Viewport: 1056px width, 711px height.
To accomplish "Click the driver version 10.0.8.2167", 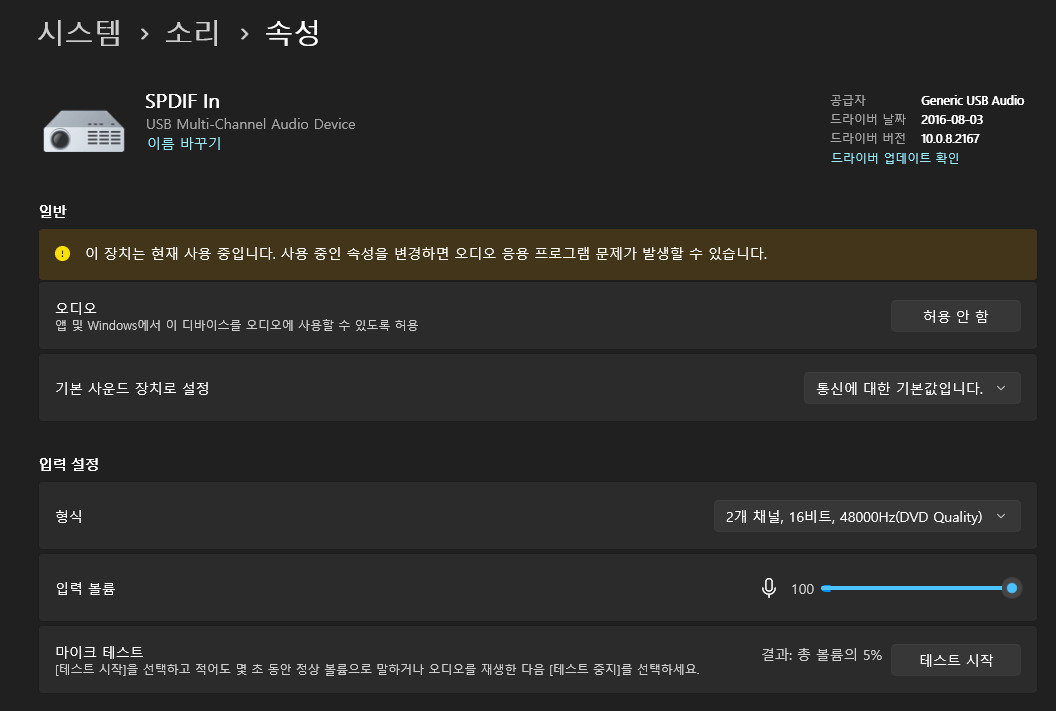I will coord(950,138).
